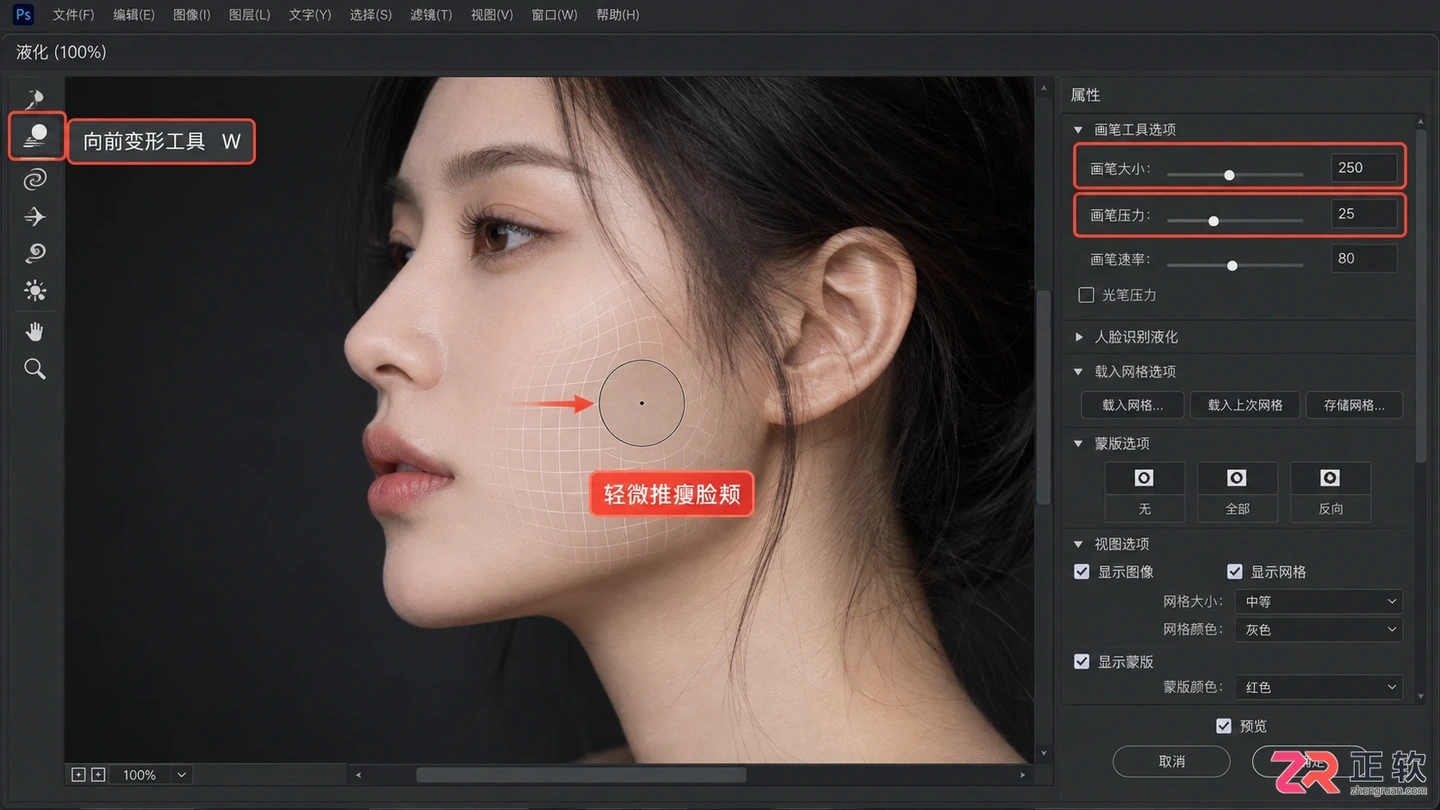
Task: Click the 画笔速率 value field 80
Action: click(1364, 258)
